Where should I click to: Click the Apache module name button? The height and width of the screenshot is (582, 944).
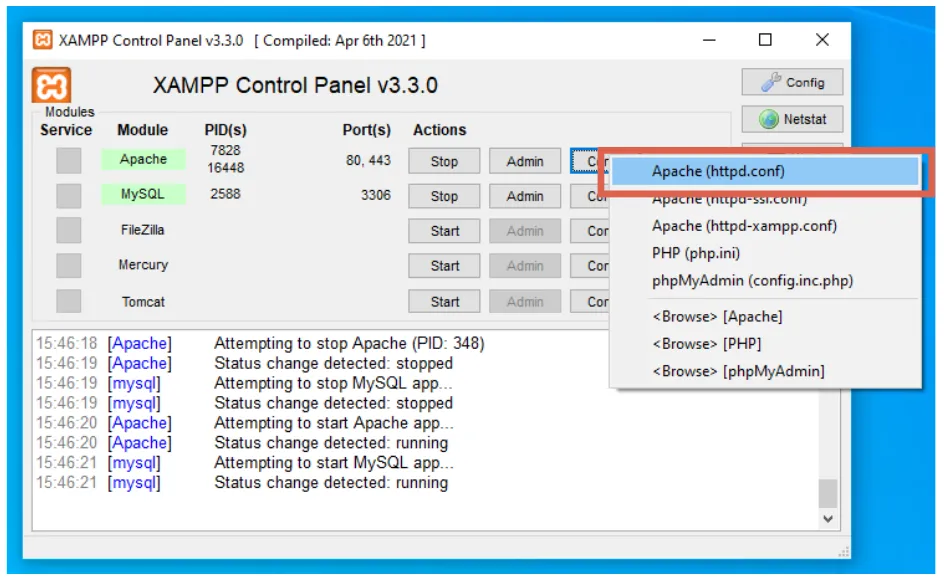[x=143, y=159]
